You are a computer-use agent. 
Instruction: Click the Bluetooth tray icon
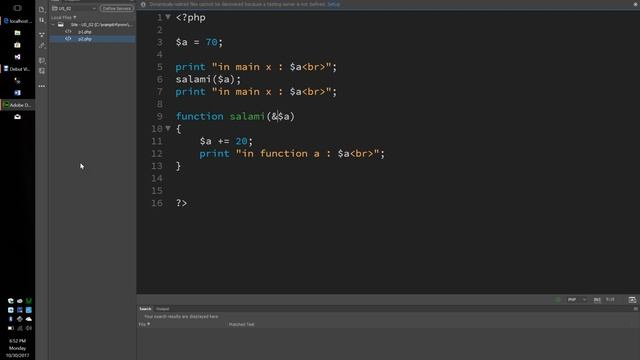(11, 319)
